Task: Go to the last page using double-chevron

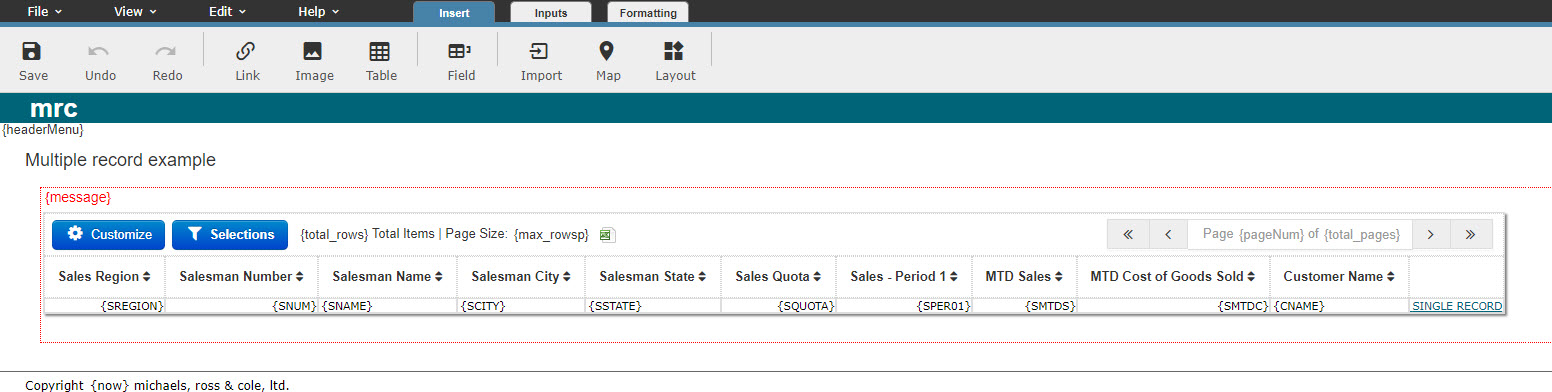Action: pyautogui.click(x=1470, y=234)
